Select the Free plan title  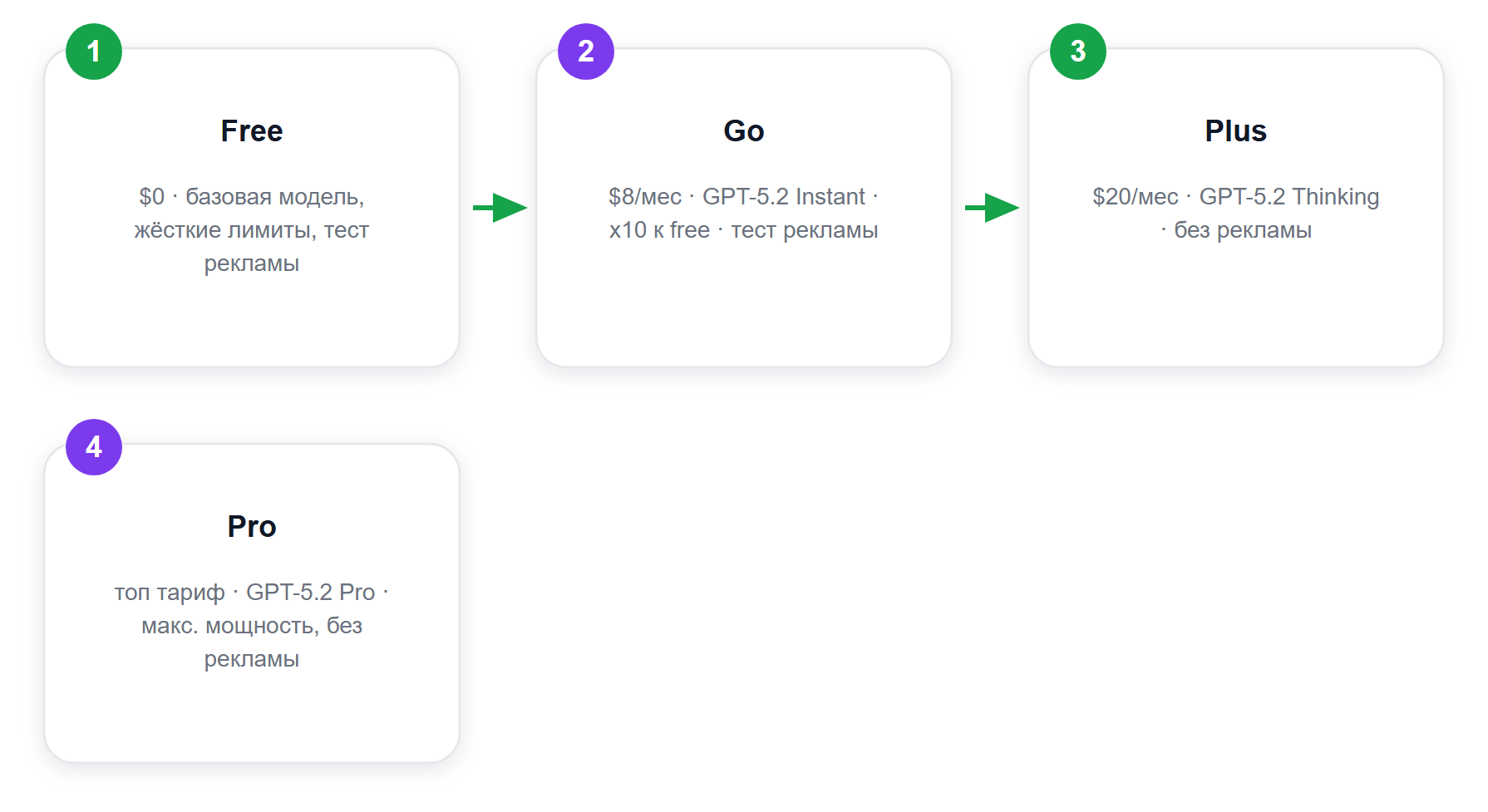click(x=252, y=131)
